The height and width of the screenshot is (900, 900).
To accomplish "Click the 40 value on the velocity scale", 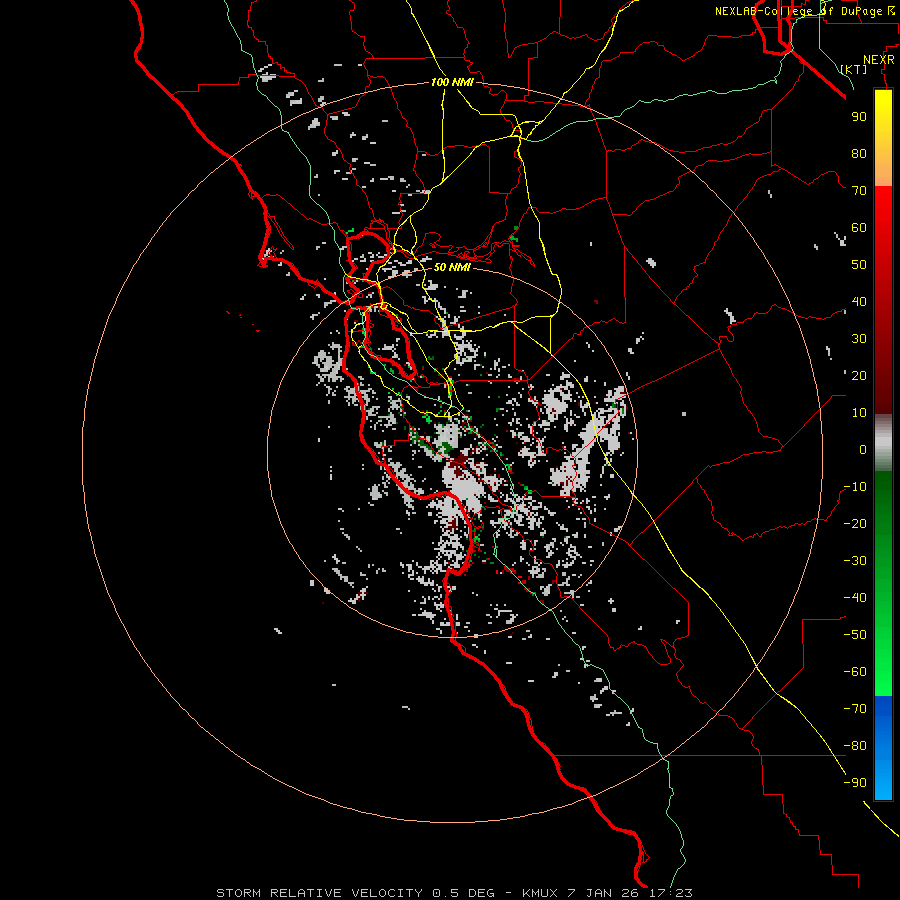I will [859, 301].
